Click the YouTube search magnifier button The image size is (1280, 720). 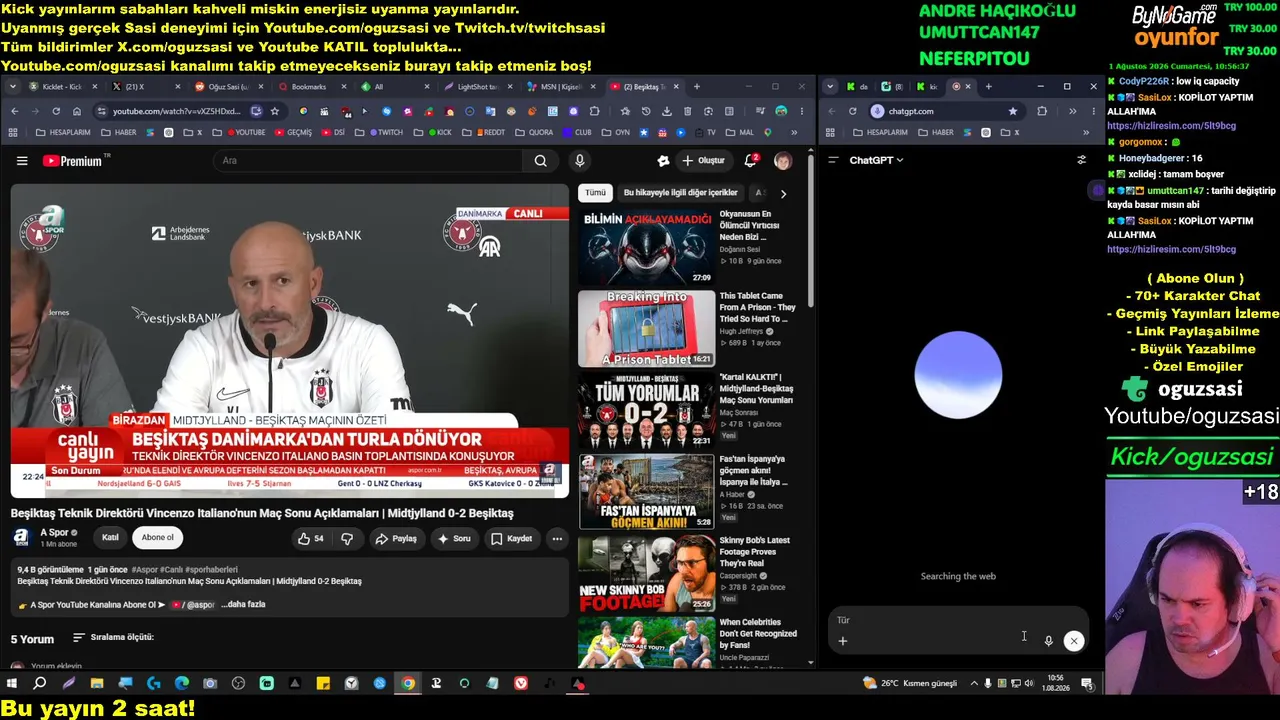point(540,161)
